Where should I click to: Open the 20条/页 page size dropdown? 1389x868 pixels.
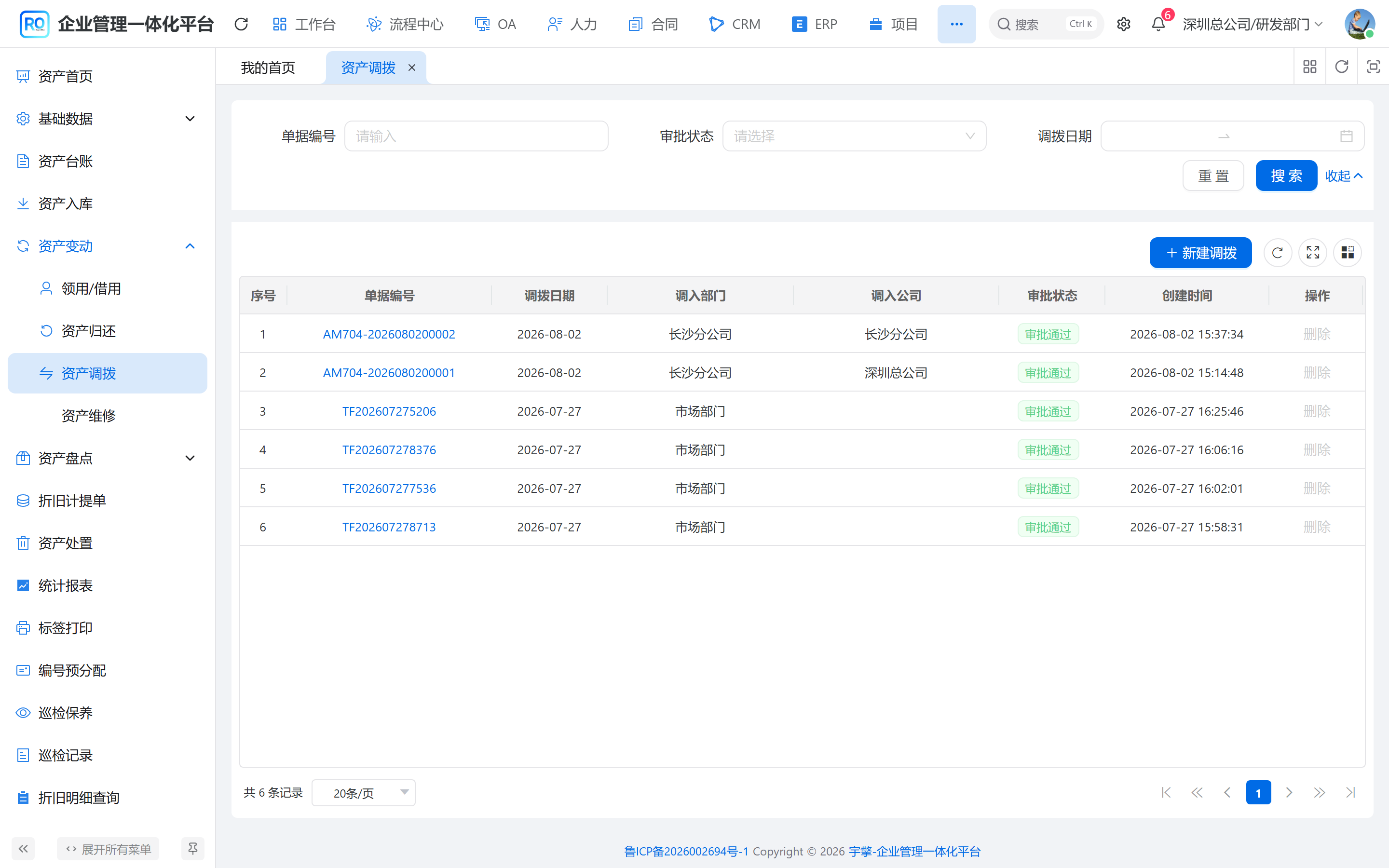(363, 793)
